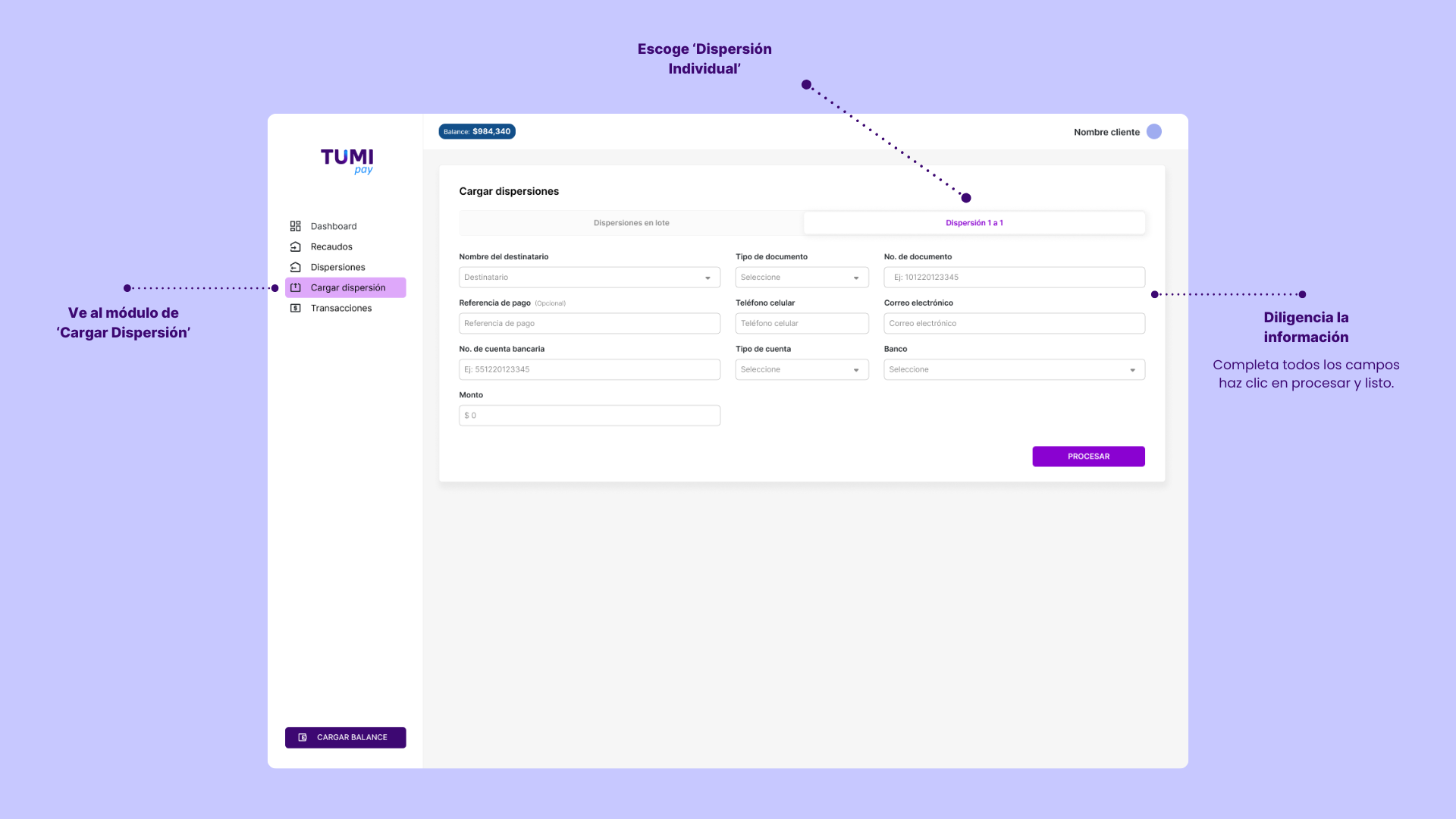Click the TUMI pay logo
The image size is (1456, 819).
point(347,161)
